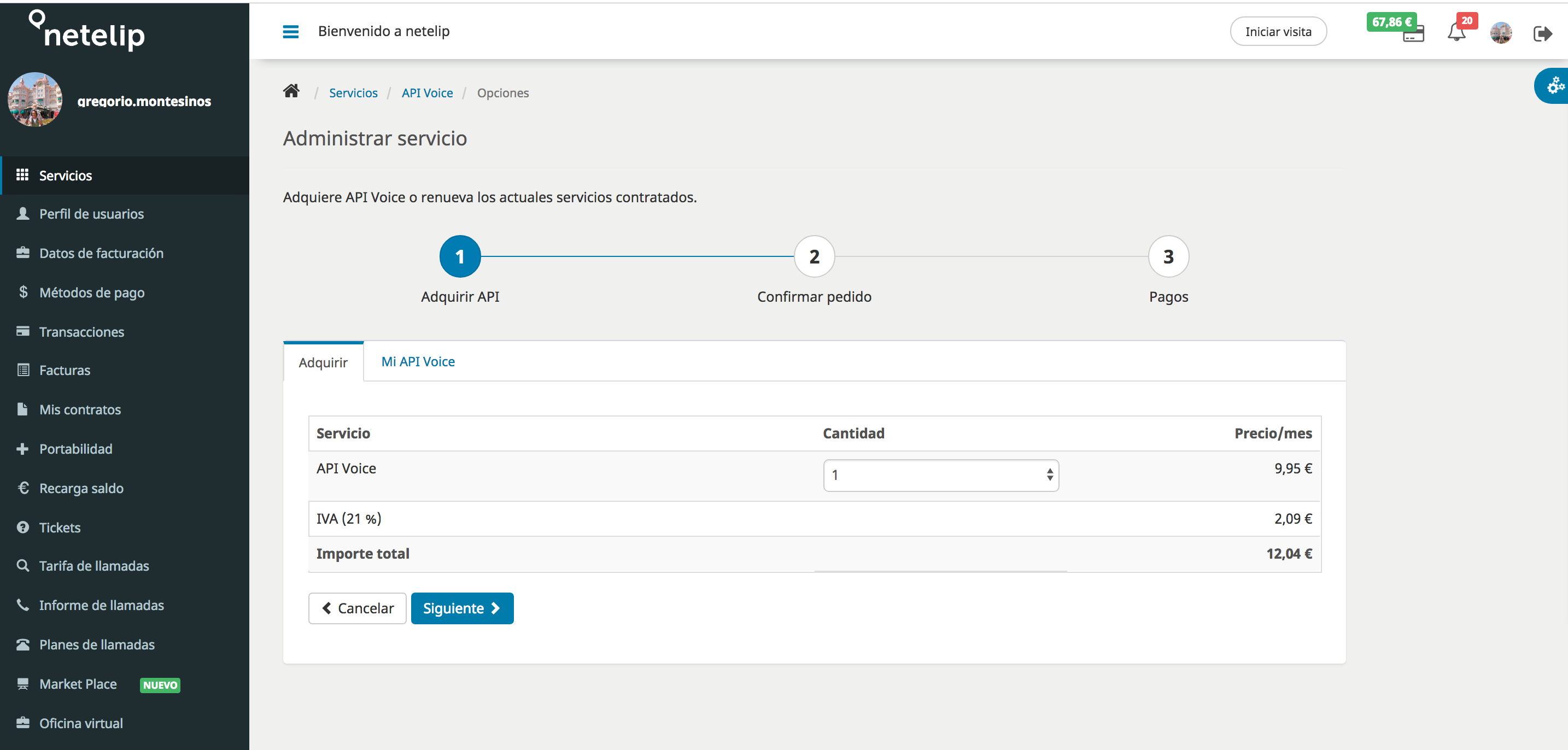
Task: Click the Oficina virtual briefcase icon
Action: click(22, 723)
